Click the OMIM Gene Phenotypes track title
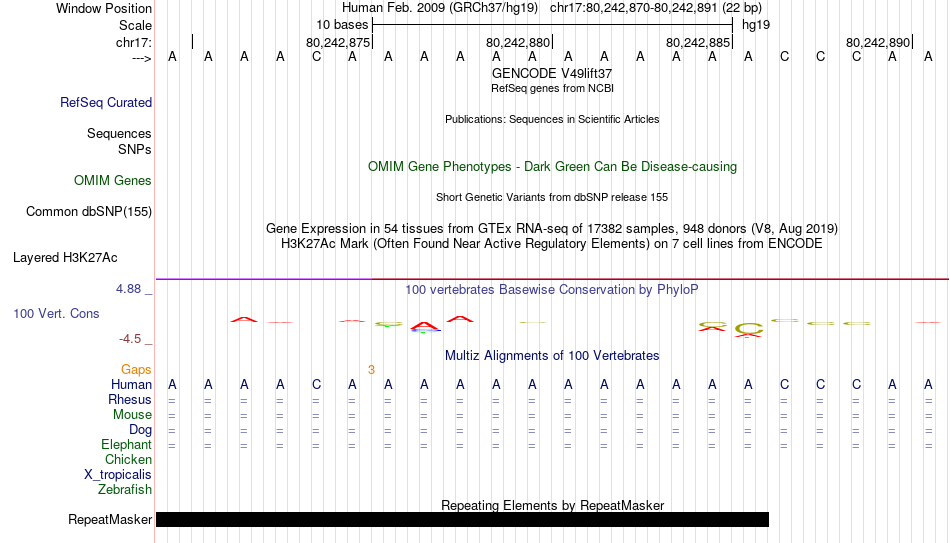950x543 pixels. (x=552, y=167)
